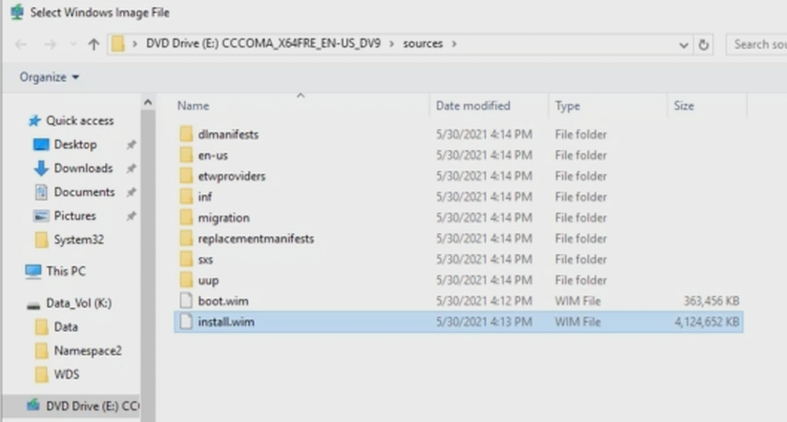Sort files by Name column header

(194, 106)
